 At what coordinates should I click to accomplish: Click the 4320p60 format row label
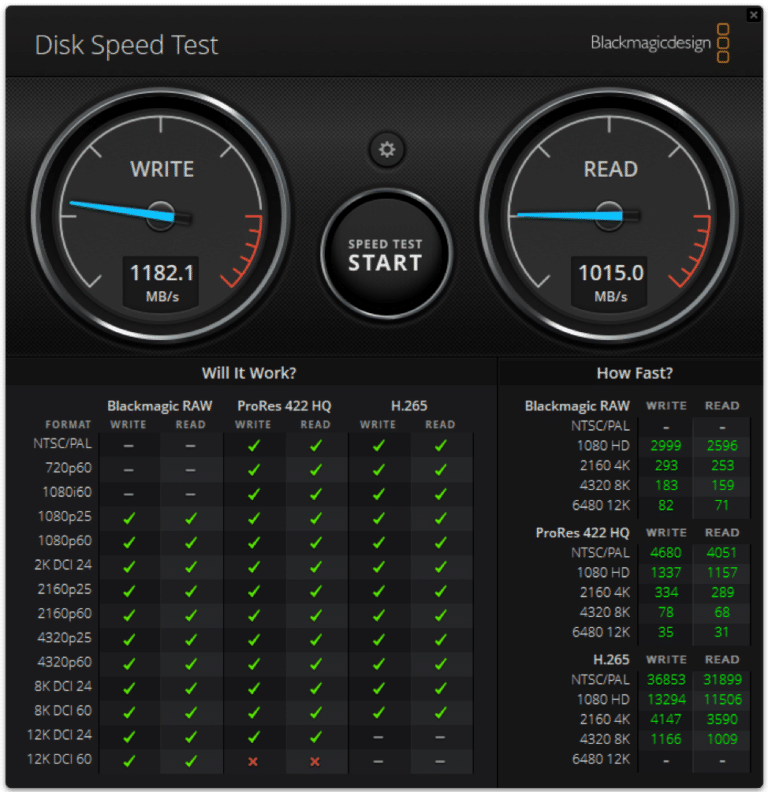click(x=65, y=662)
